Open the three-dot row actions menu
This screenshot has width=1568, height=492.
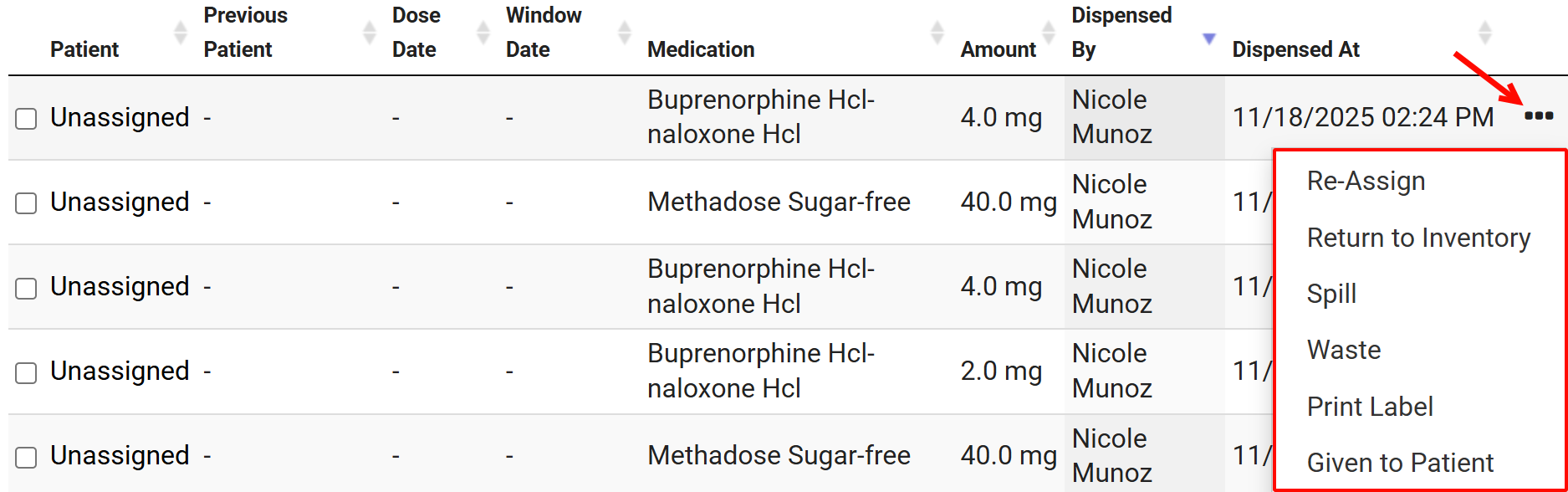point(1538,116)
